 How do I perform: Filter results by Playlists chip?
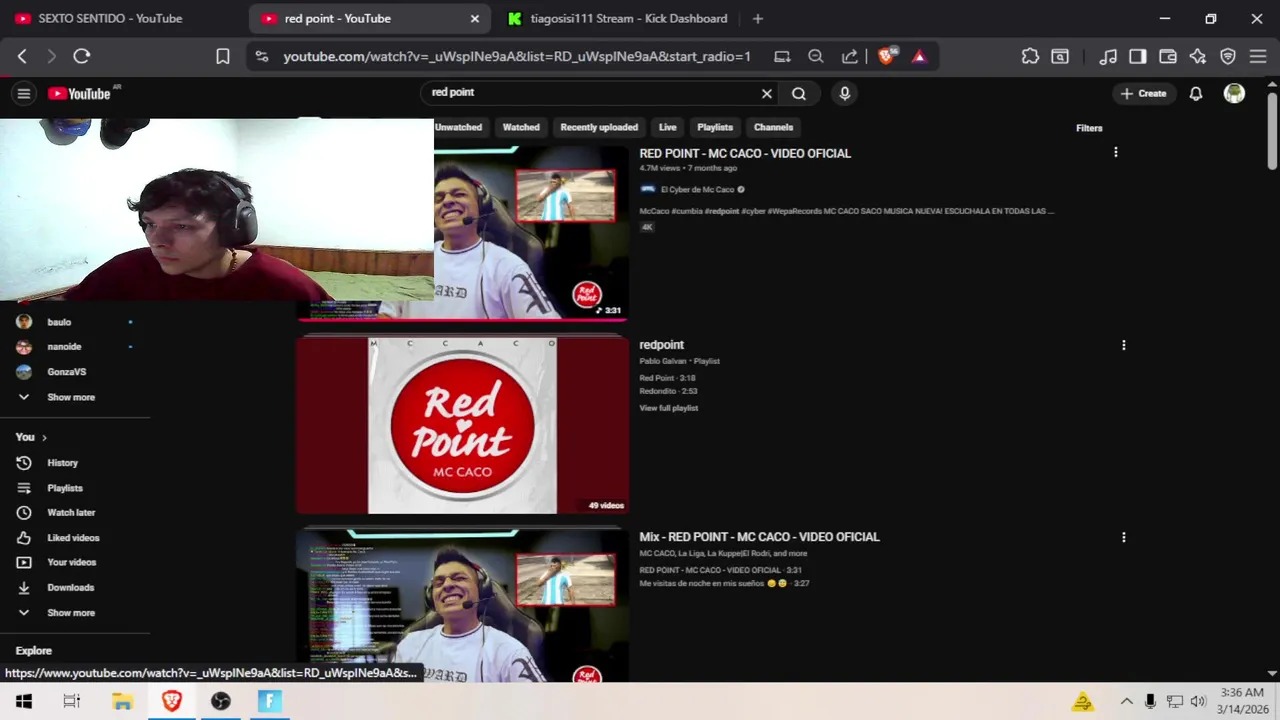pyautogui.click(x=715, y=127)
